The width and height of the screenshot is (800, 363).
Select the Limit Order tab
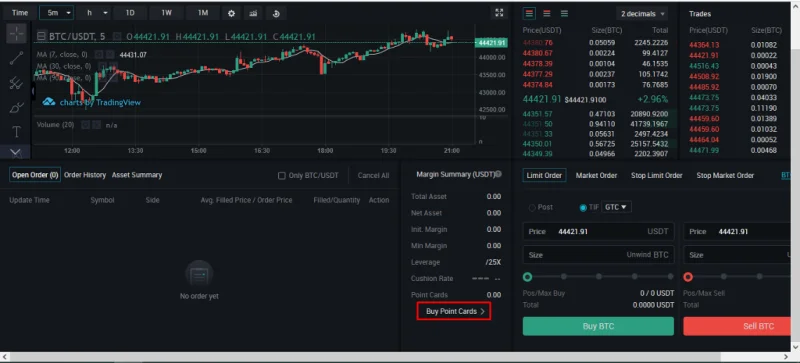click(x=544, y=176)
